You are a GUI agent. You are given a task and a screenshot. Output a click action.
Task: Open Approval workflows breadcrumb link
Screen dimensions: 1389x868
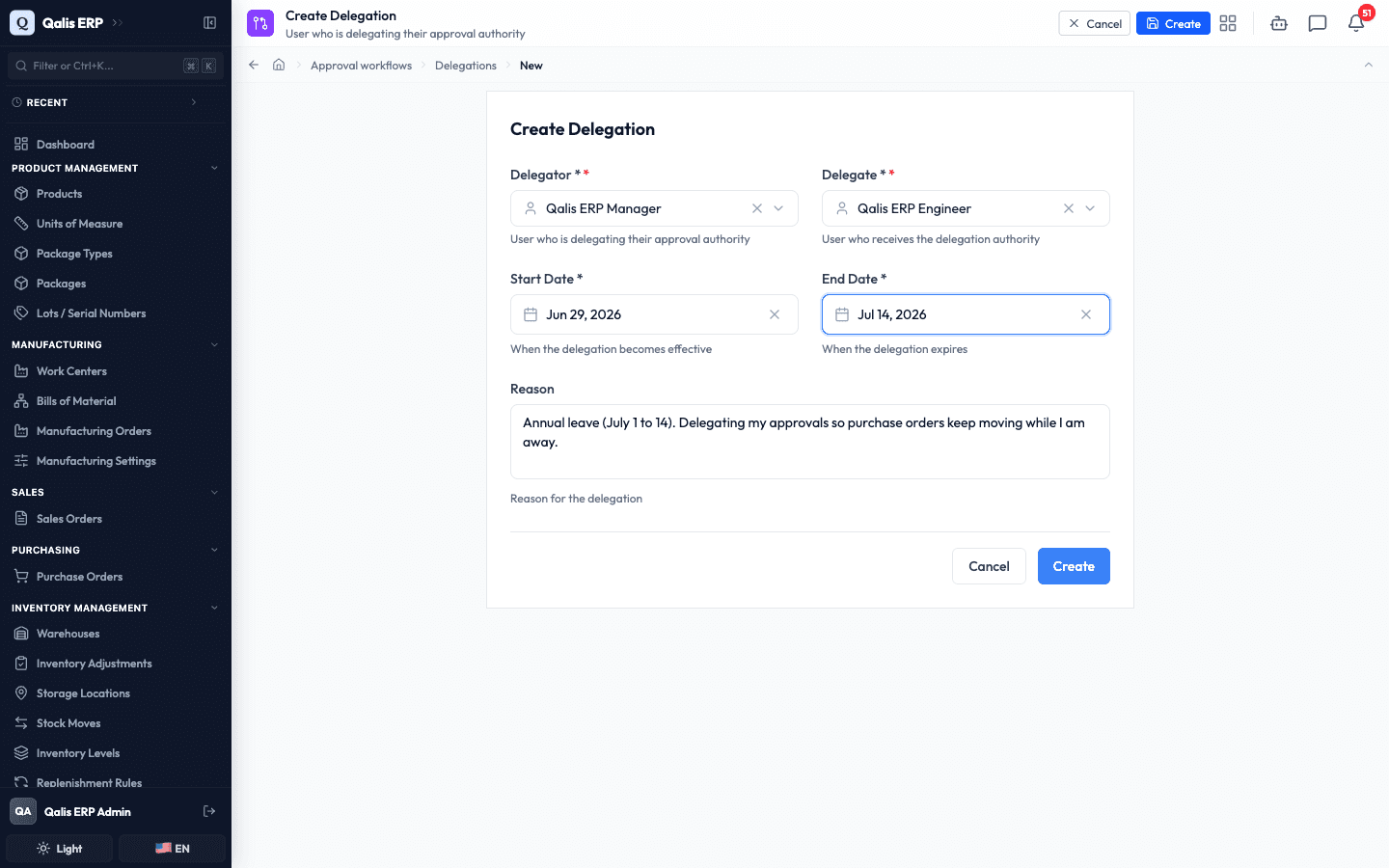coord(361,66)
